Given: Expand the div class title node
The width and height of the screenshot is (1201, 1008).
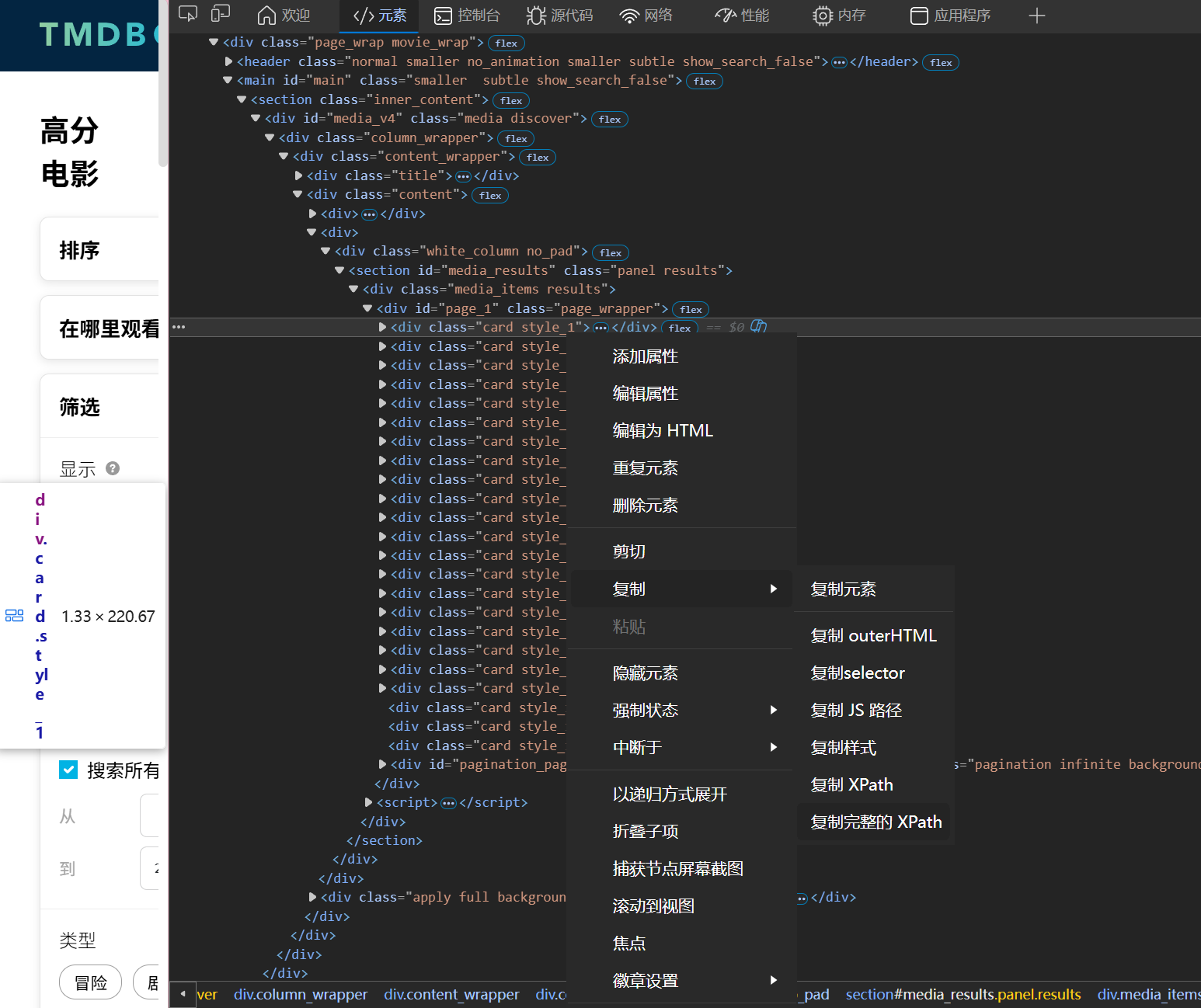Looking at the screenshot, I should coord(298,176).
